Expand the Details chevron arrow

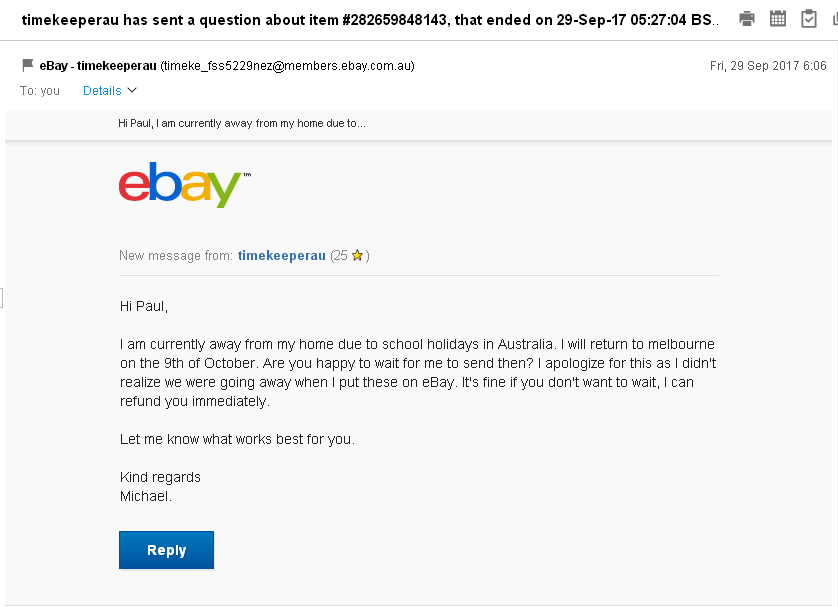coord(131,91)
